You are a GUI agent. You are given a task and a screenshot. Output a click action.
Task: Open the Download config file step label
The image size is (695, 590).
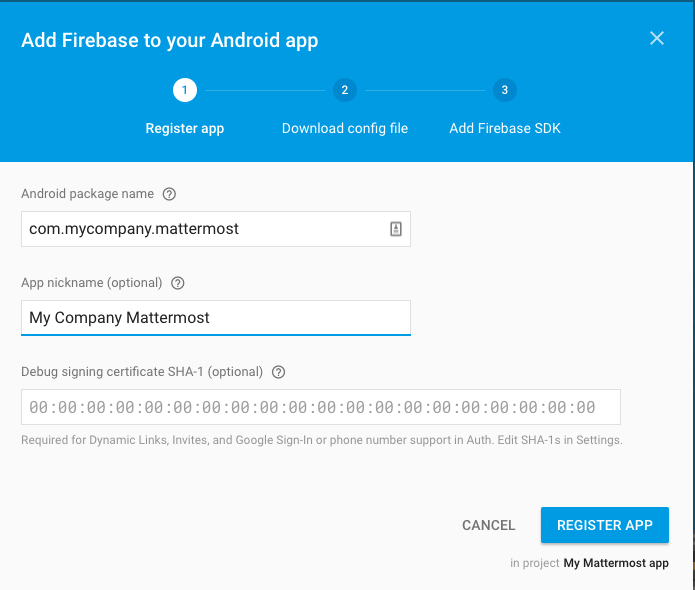344,128
